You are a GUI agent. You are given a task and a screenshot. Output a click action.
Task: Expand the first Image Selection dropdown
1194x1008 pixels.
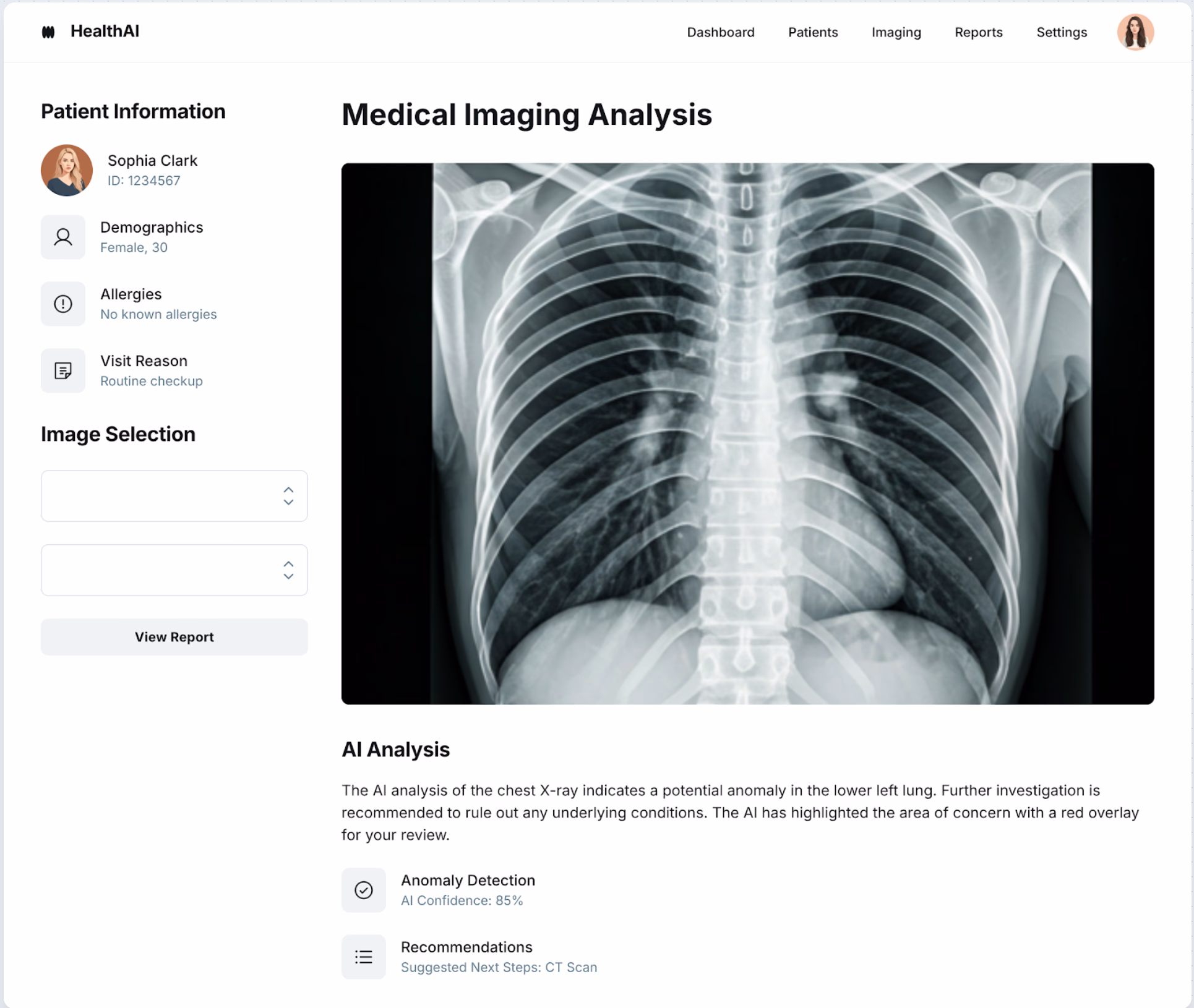(x=174, y=496)
